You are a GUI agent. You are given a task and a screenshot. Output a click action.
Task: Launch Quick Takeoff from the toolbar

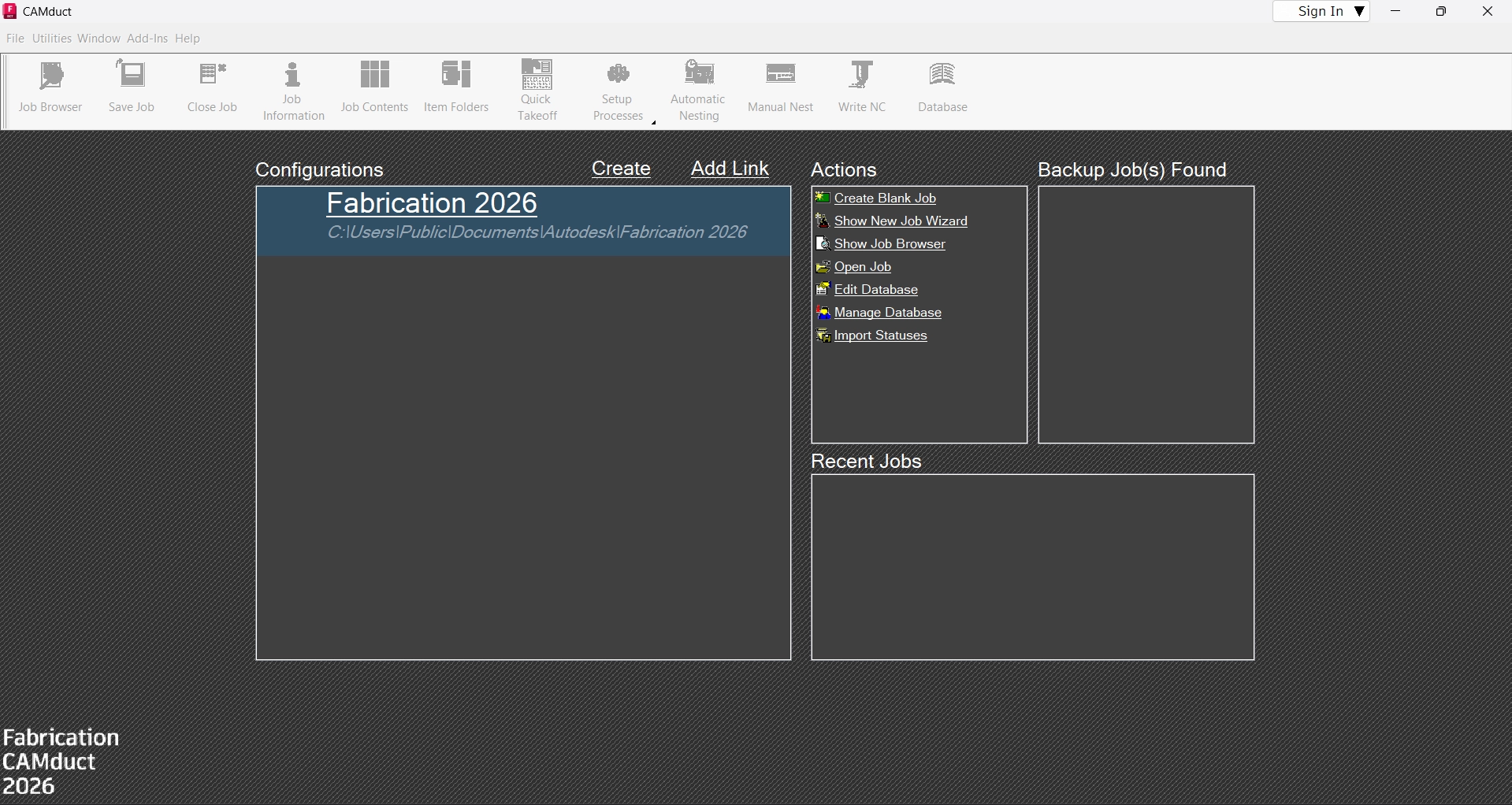(x=537, y=91)
